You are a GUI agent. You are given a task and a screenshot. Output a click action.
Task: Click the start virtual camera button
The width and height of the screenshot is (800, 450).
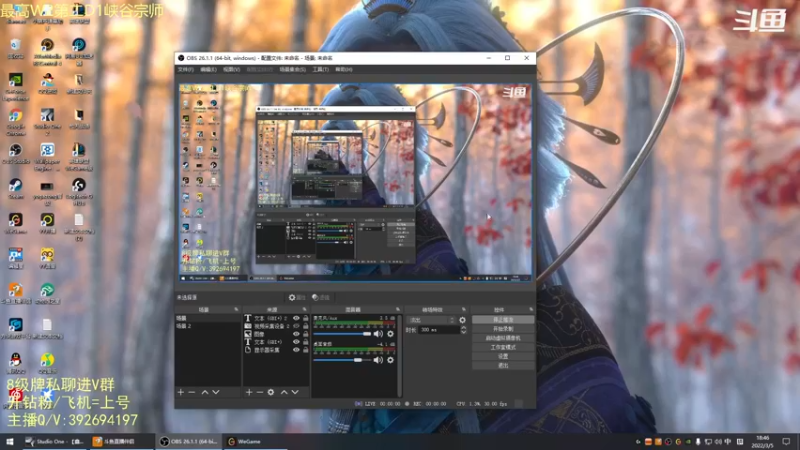[503, 338]
